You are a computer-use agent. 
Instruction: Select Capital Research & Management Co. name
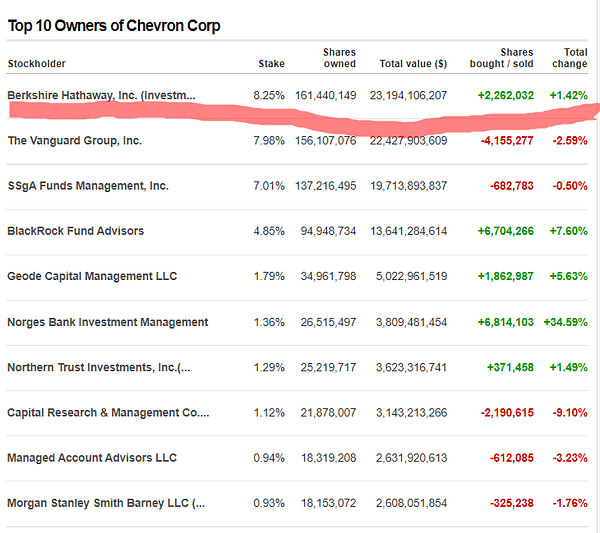coord(108,412)
